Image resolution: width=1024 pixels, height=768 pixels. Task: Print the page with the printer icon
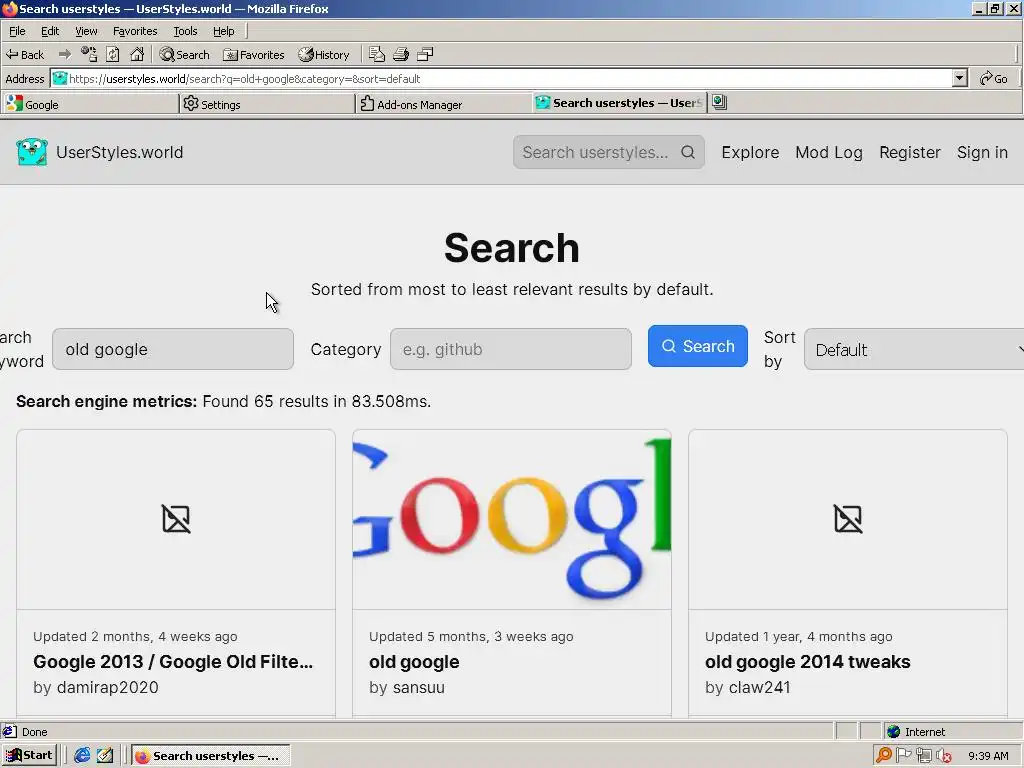click(401, 55)
